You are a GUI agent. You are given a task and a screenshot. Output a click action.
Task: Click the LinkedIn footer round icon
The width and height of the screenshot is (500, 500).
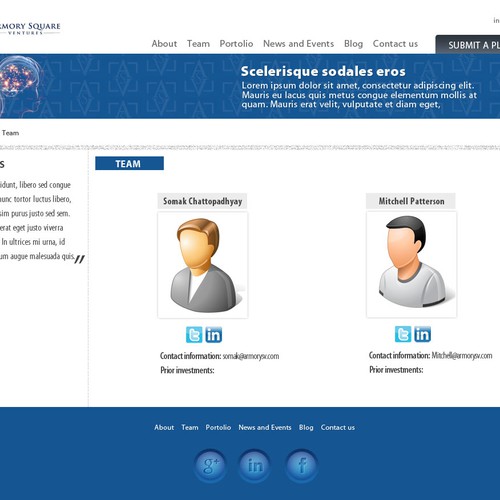coord(255,465)
